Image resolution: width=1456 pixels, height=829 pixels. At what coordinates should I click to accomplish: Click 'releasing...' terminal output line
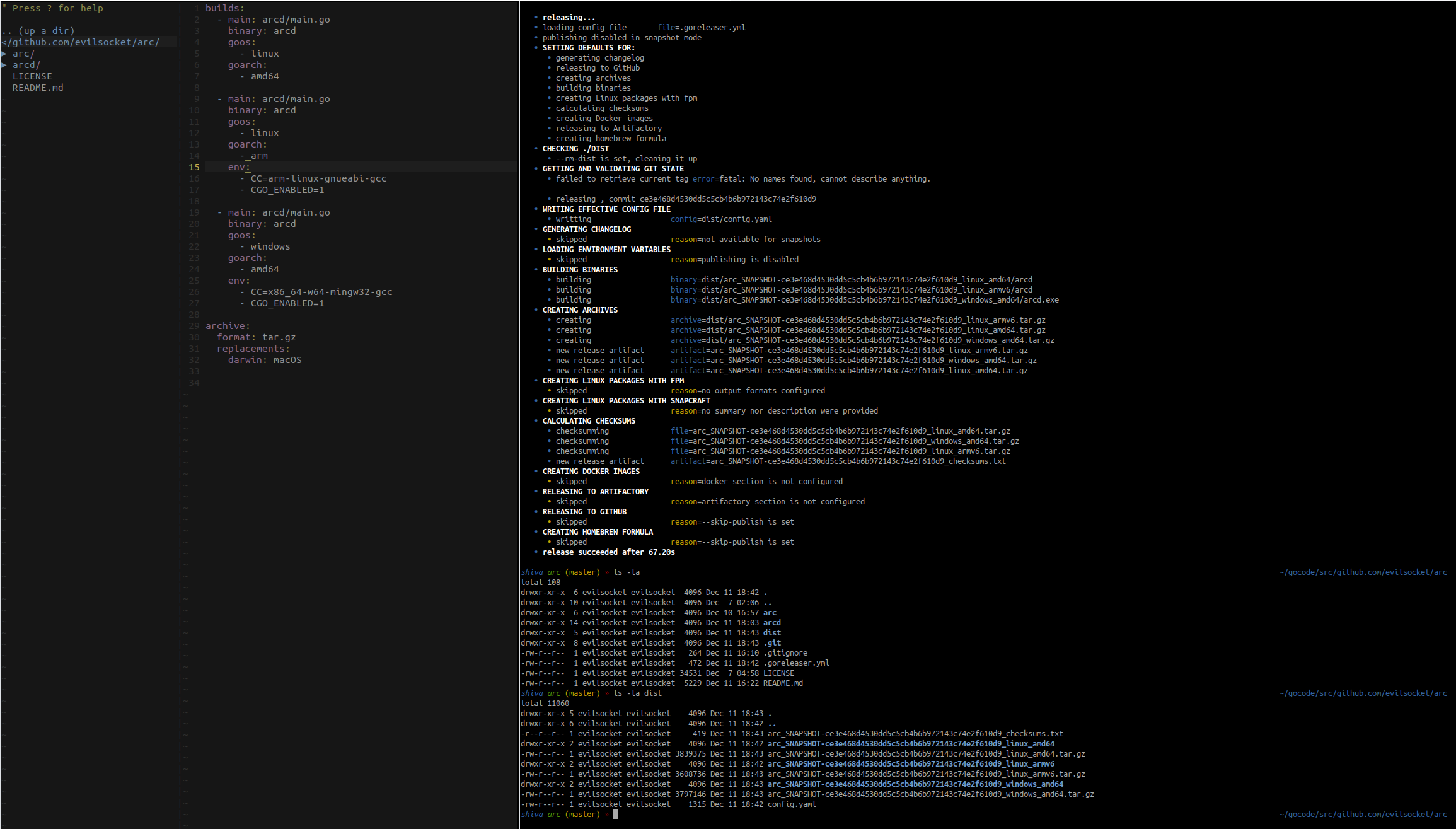(569, 18)
